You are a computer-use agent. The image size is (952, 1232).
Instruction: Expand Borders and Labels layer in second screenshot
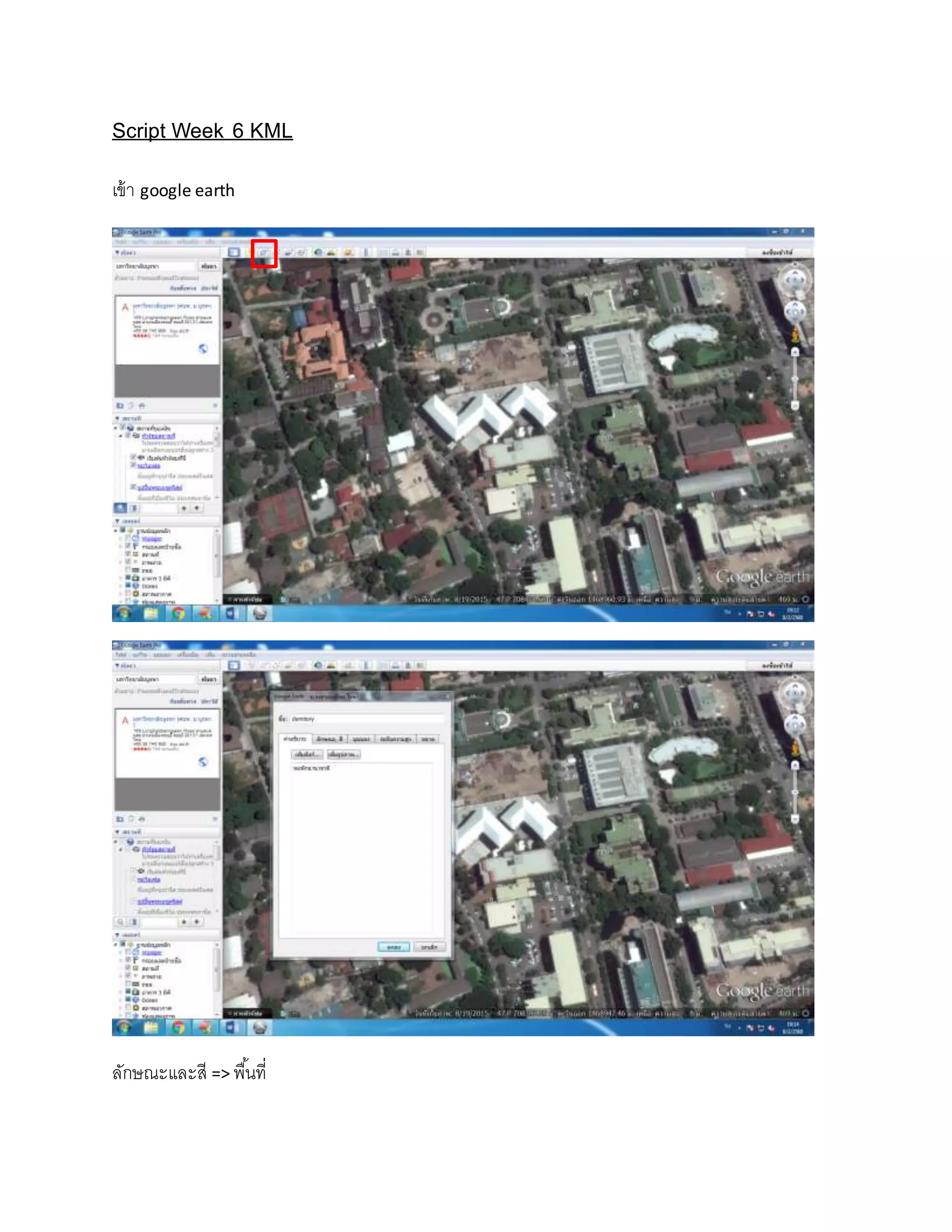120,960
